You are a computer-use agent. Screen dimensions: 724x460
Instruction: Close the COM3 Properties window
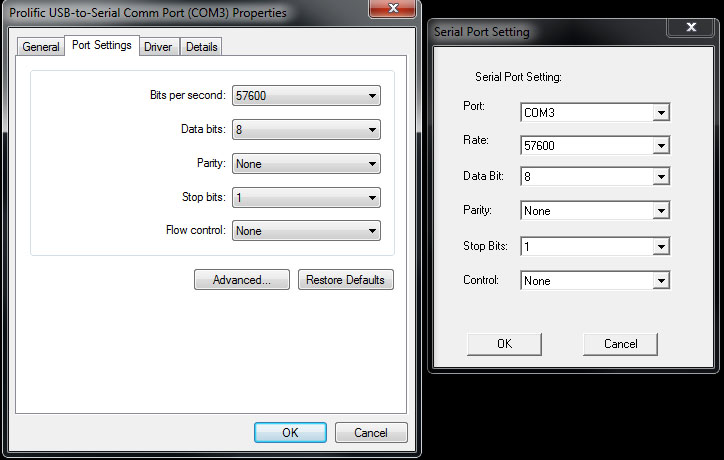pyautogui.click(x=393, y=8)
